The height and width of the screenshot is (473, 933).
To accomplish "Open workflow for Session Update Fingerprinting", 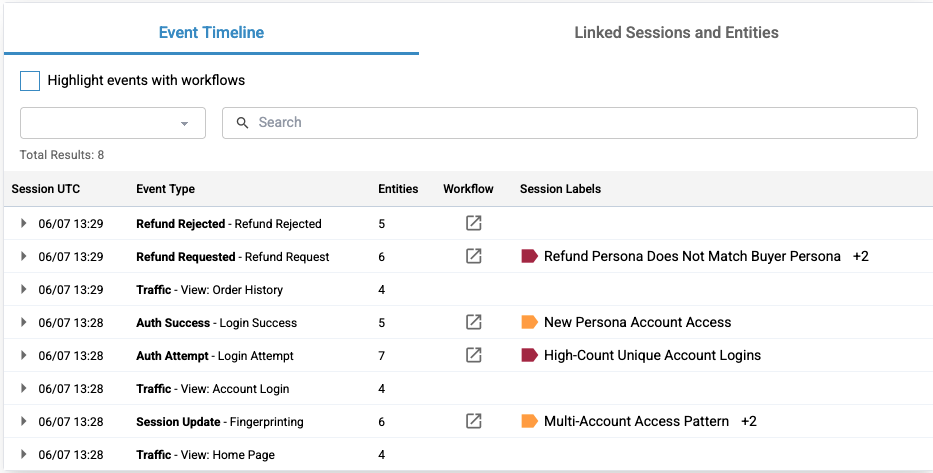I will 474,421.
